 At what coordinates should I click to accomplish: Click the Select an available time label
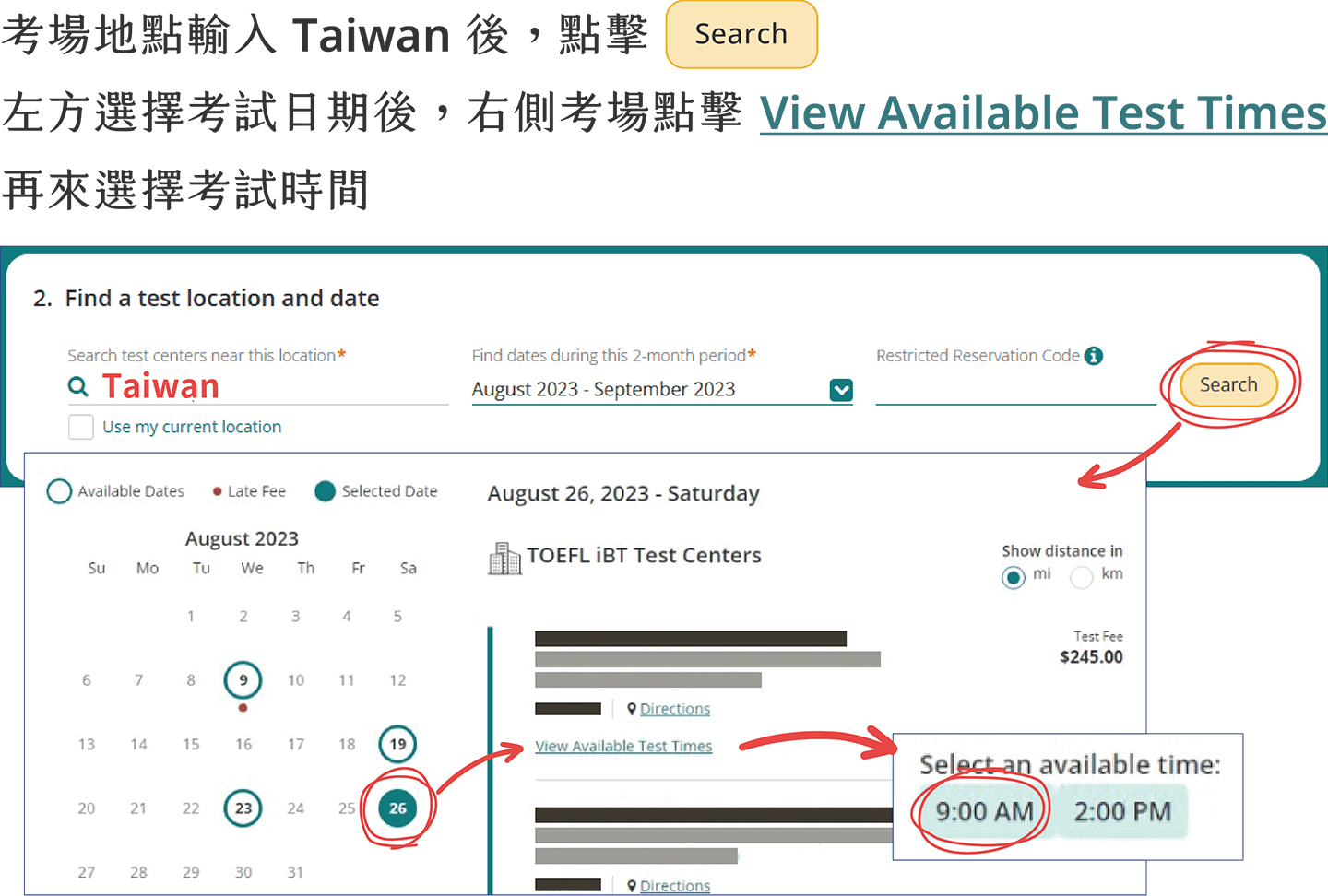coord(1070,764)
